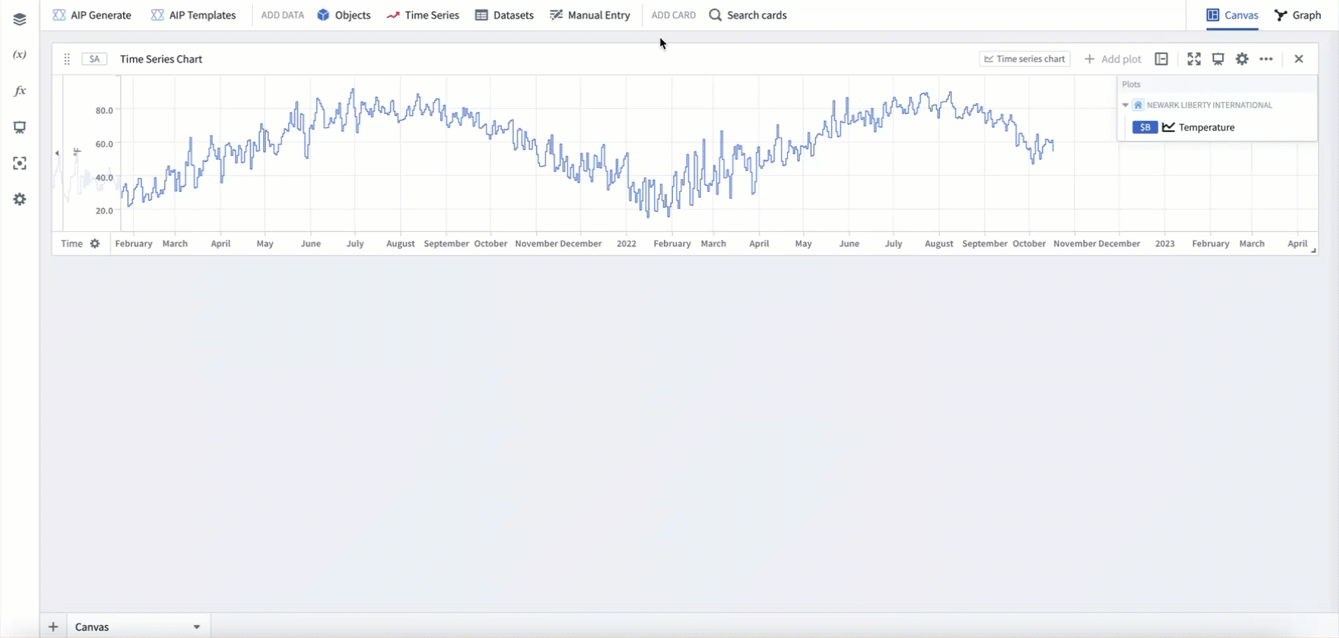Expand the chart card to fullscreen

point(1194,59)
